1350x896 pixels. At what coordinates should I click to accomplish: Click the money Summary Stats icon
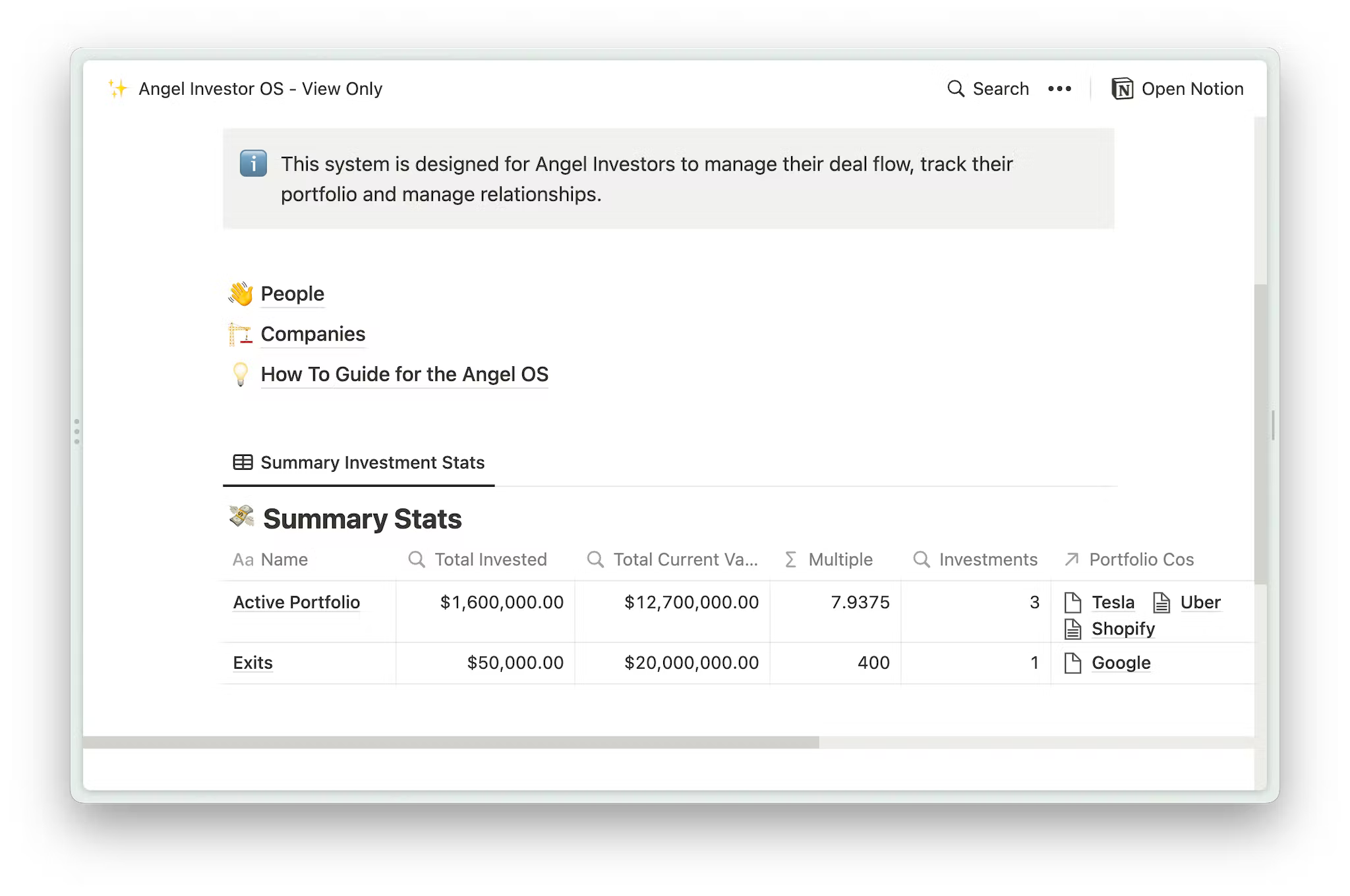pos(242,517)
